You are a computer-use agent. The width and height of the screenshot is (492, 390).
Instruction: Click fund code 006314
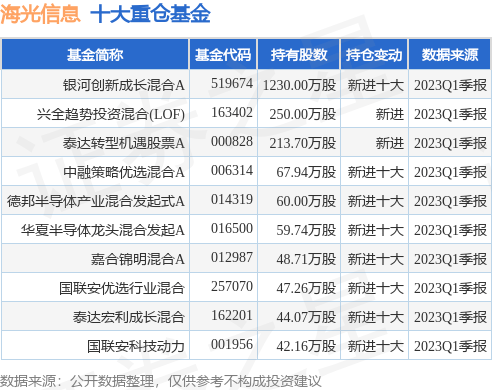pos(232,171)
